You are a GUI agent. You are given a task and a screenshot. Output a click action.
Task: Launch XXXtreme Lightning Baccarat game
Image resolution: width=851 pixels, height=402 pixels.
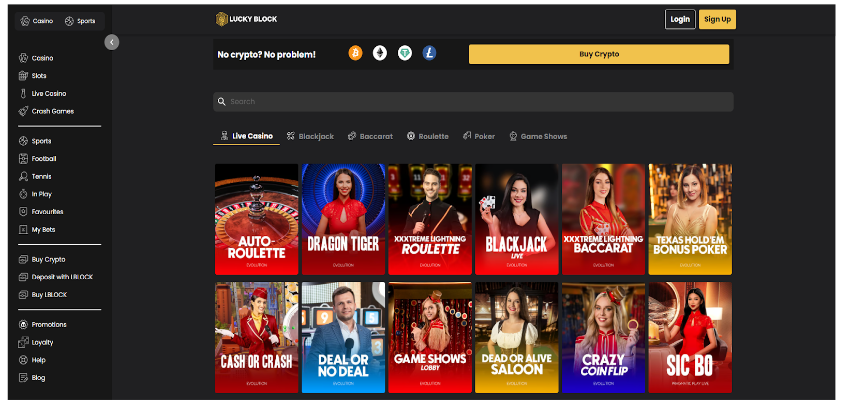tap(604, 219)
